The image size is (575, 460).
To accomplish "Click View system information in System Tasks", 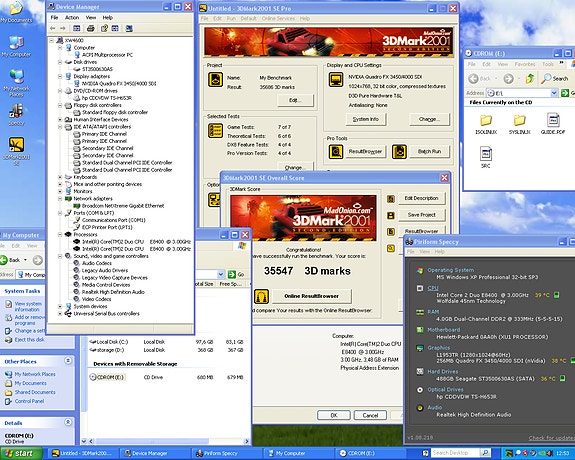I will [x=28, y=306].
